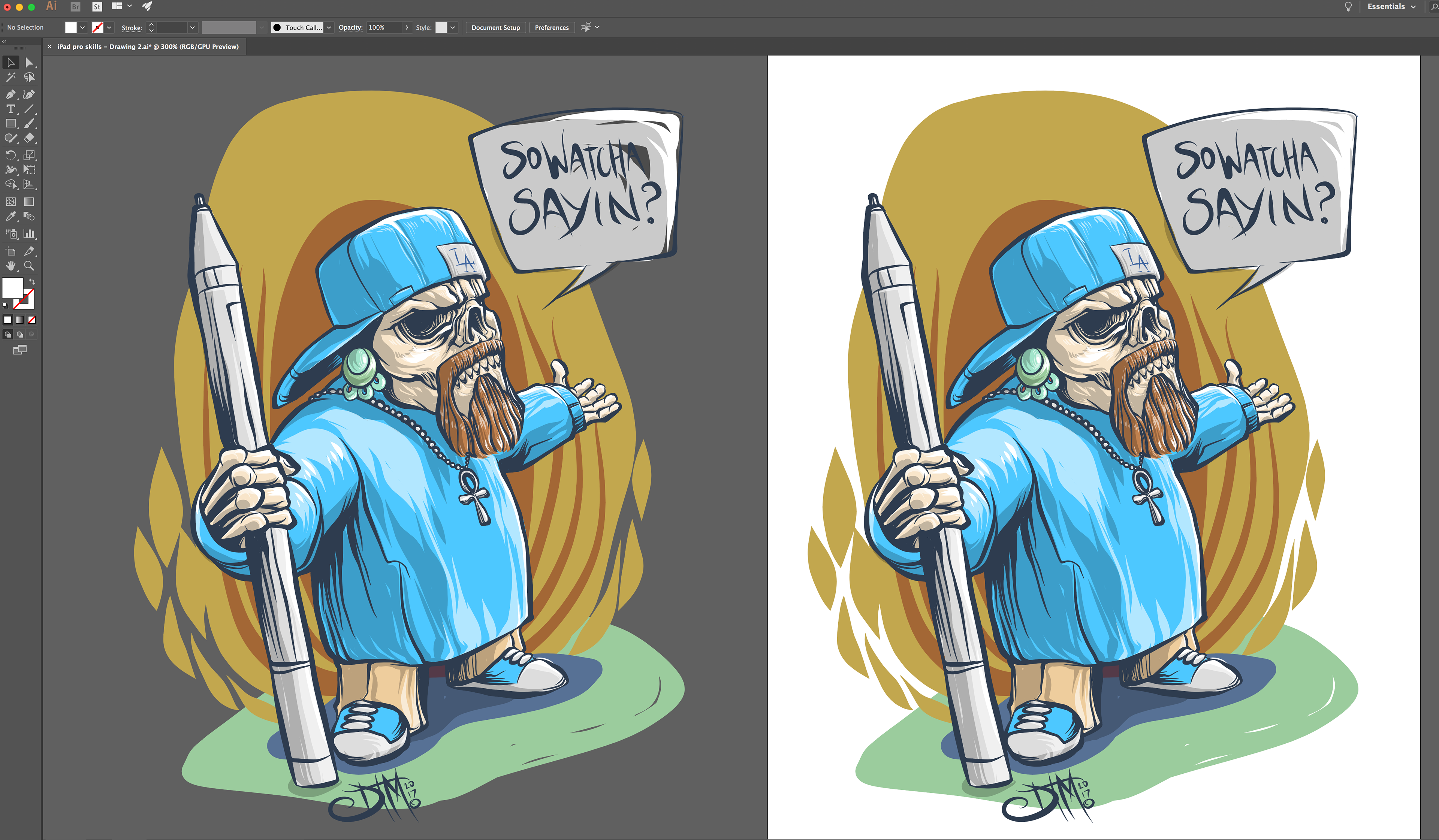The height and width of the screenshot is (840, 1439).
Task: Click the GPU Performance rocket icon
Action: (147, 6)
